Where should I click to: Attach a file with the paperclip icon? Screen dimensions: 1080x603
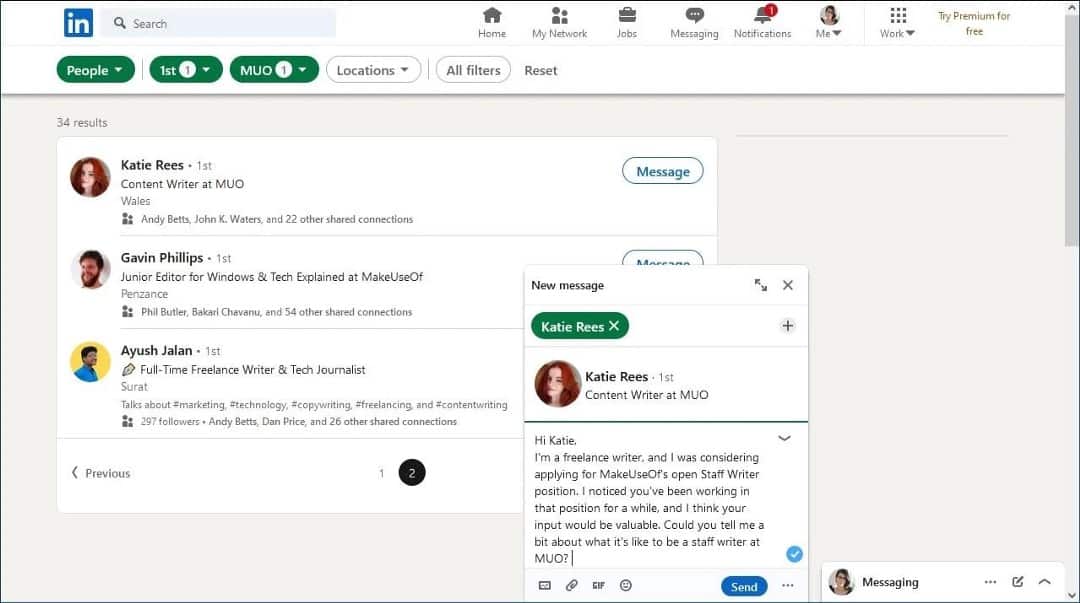coord(572,585)
